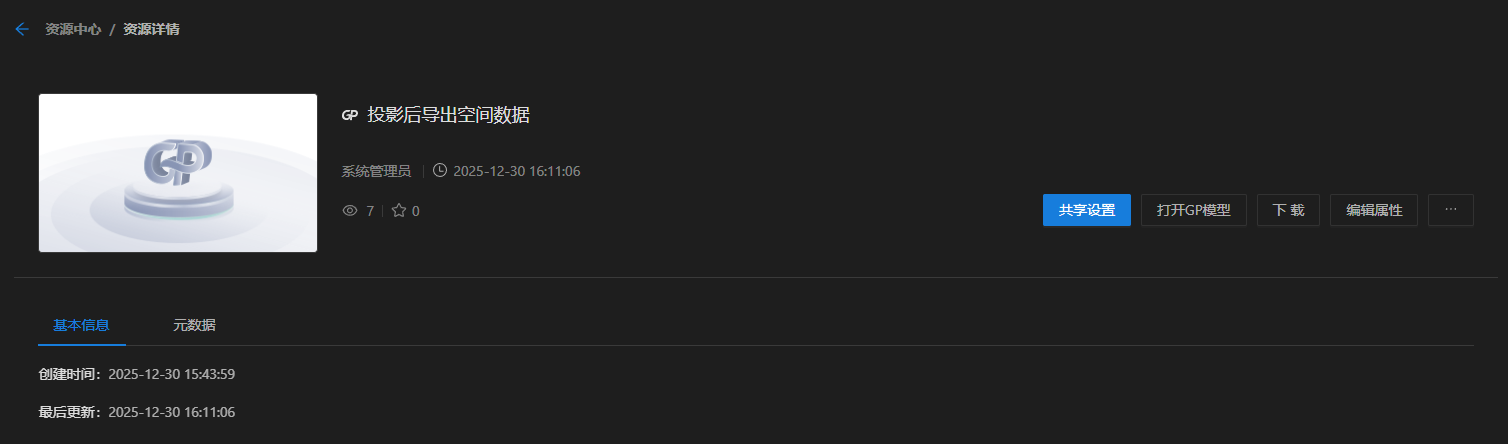Click the 资源详情 breadcrumb text

tap(151, 30)
